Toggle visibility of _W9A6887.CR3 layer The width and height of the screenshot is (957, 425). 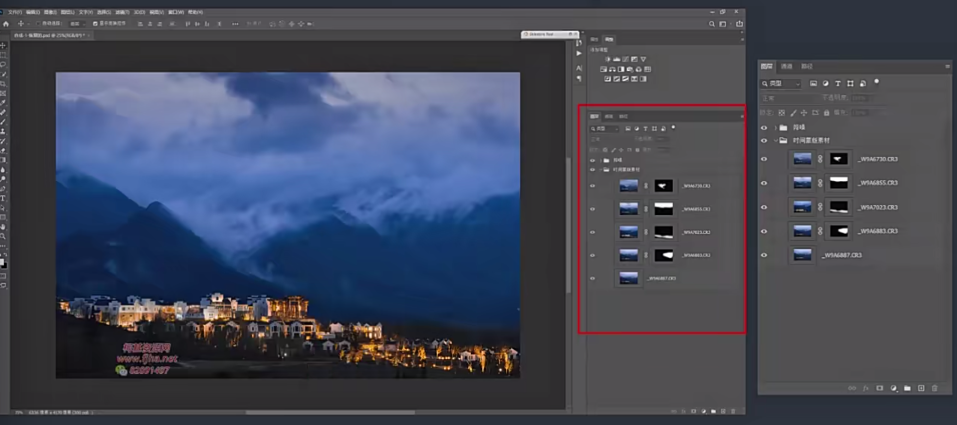click(764, 255)
